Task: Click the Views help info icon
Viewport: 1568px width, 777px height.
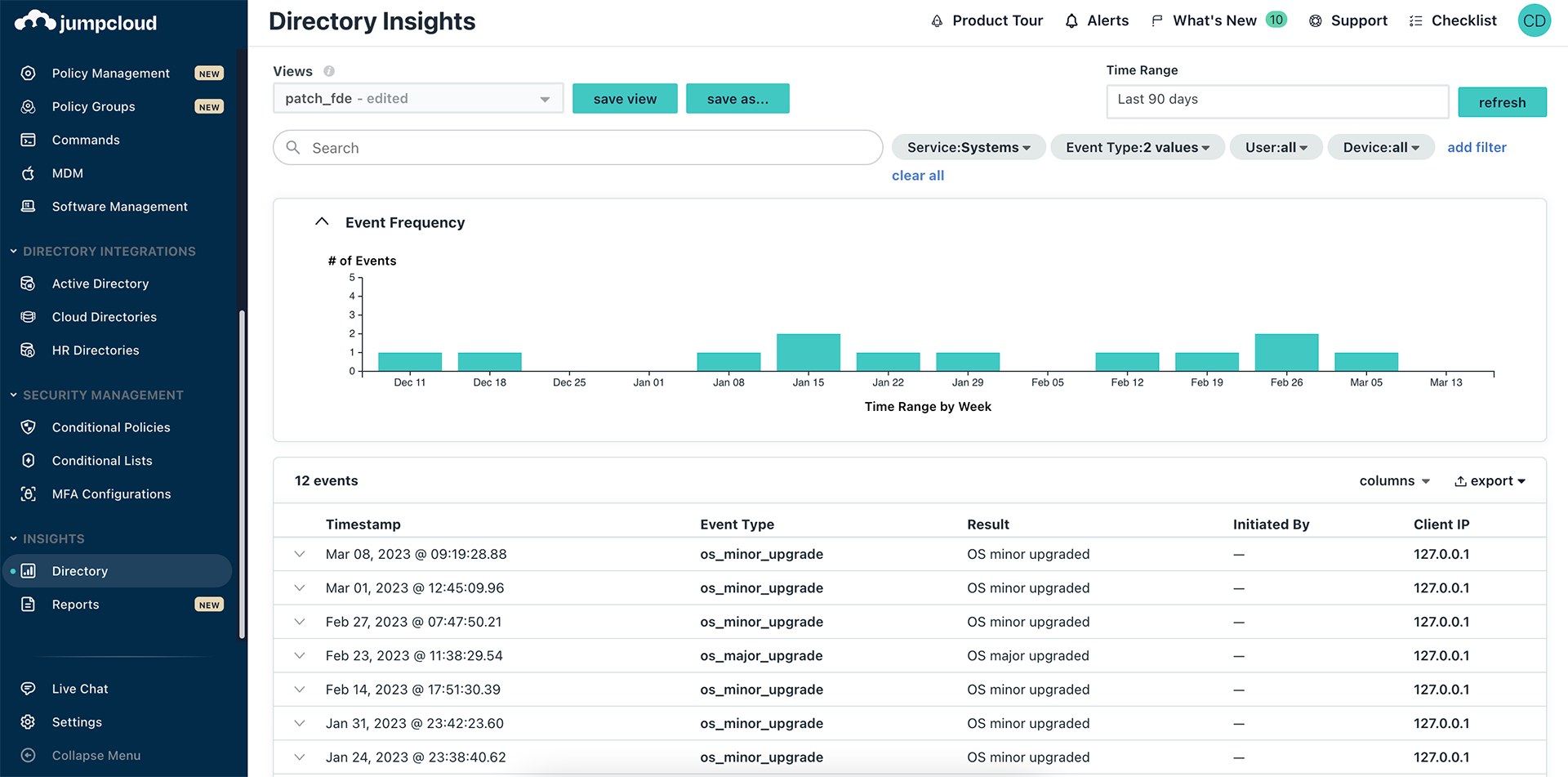Action: 329,71
